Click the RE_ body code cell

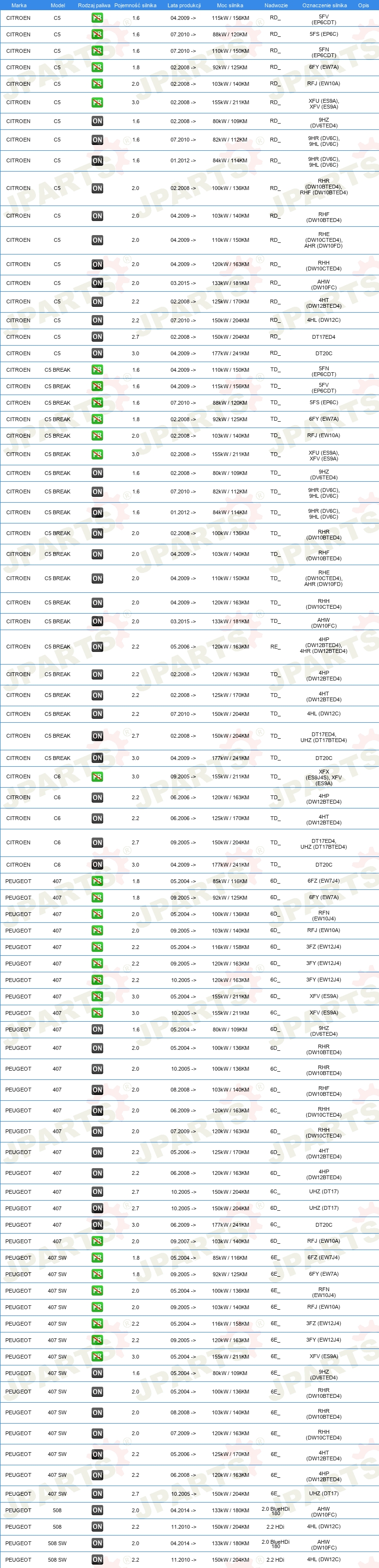pyautogui.click(x=276, y=647)
